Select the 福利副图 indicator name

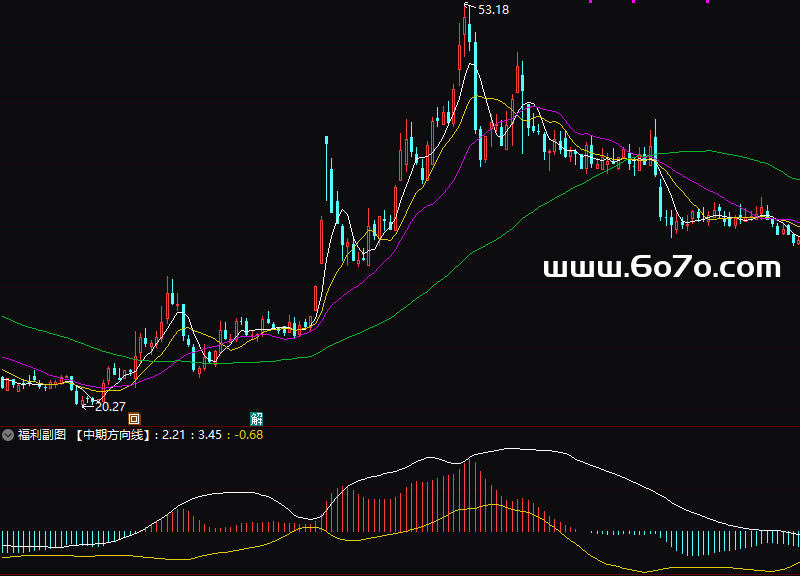pos(42,435)
